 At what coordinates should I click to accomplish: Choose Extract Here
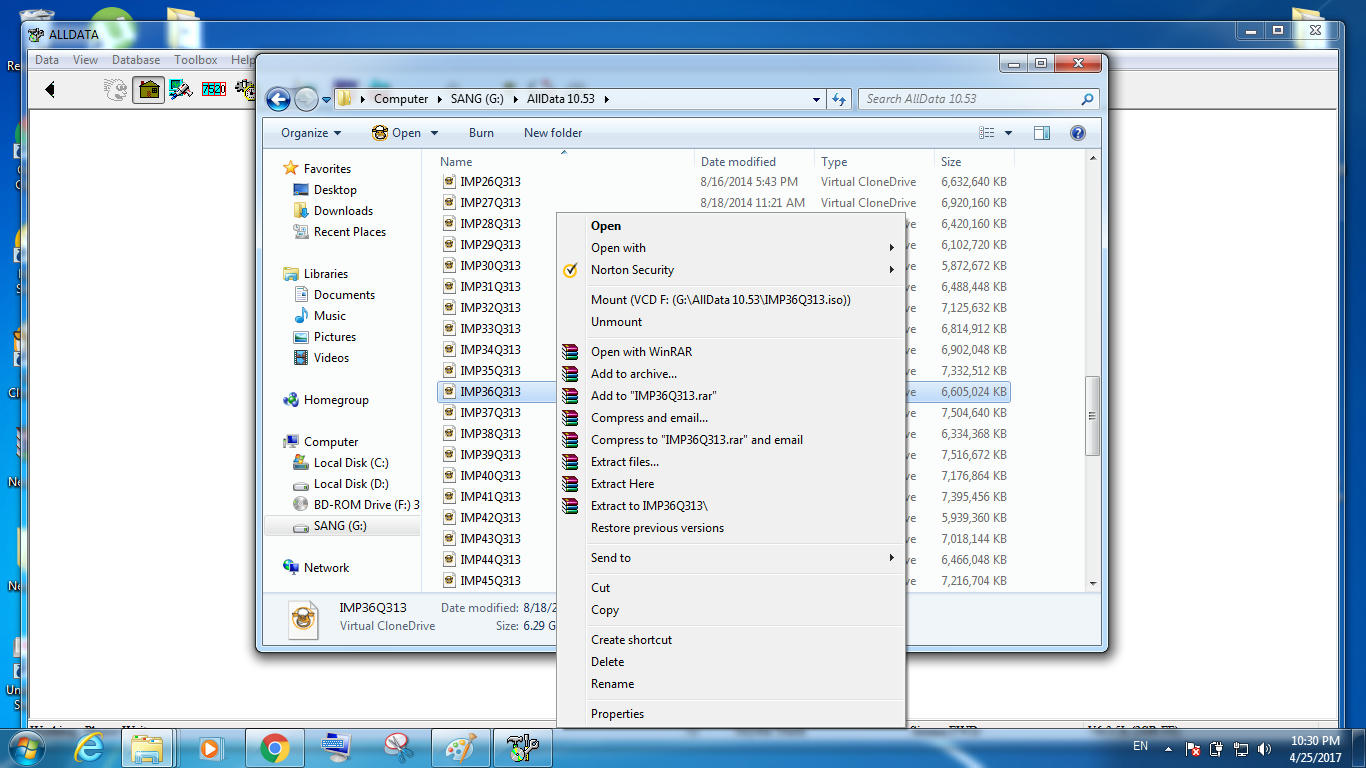click(x=731, y=484)
